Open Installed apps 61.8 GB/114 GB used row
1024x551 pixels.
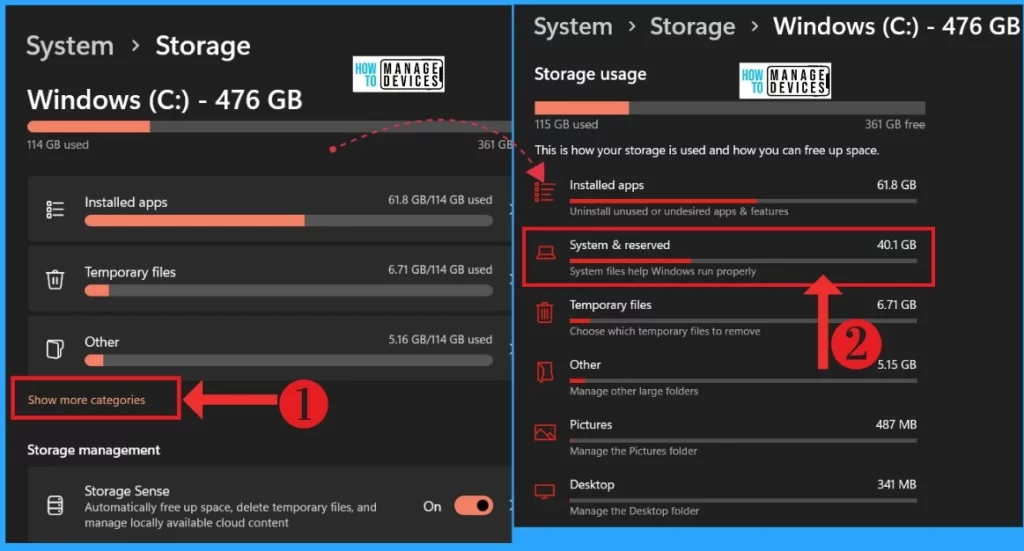270,209
